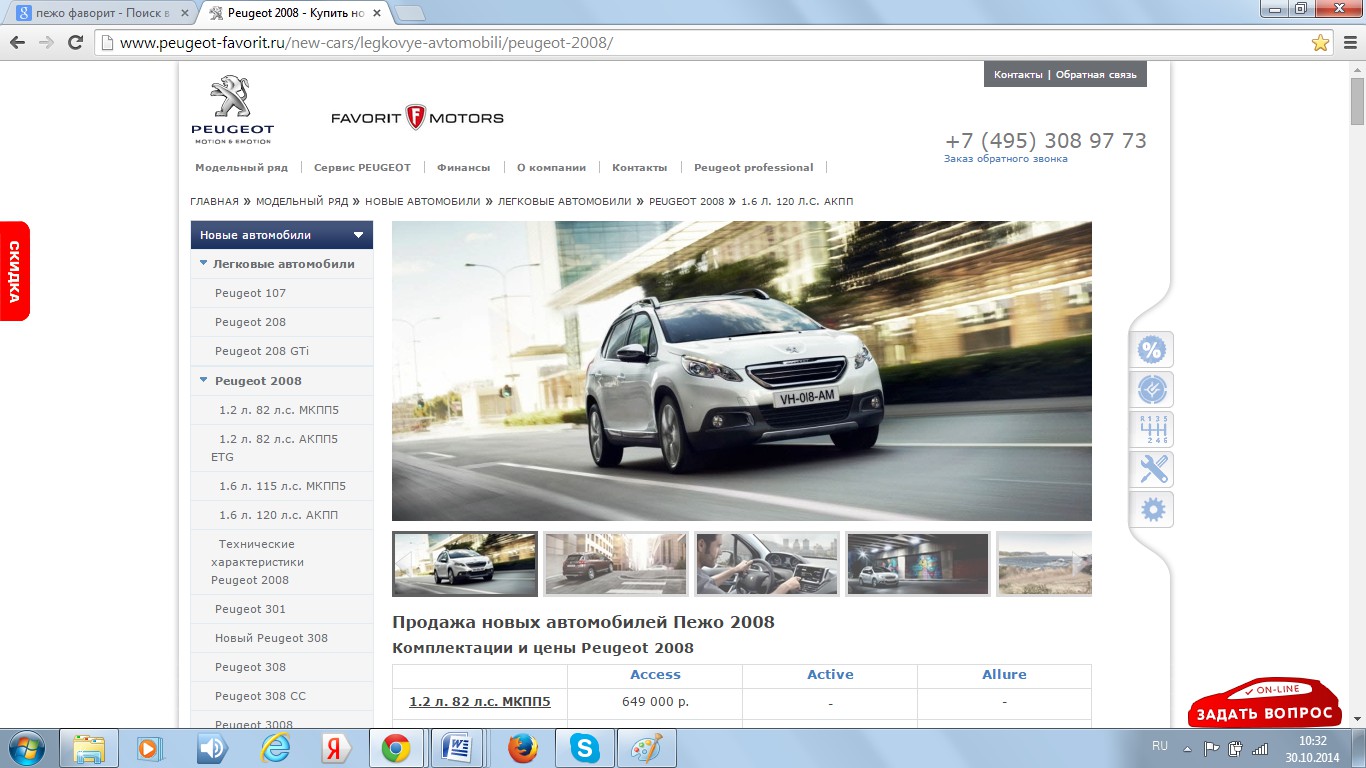Select Peugeot 107 in the sidebar
Screen dimensions: 1366x768
point(250,293)
